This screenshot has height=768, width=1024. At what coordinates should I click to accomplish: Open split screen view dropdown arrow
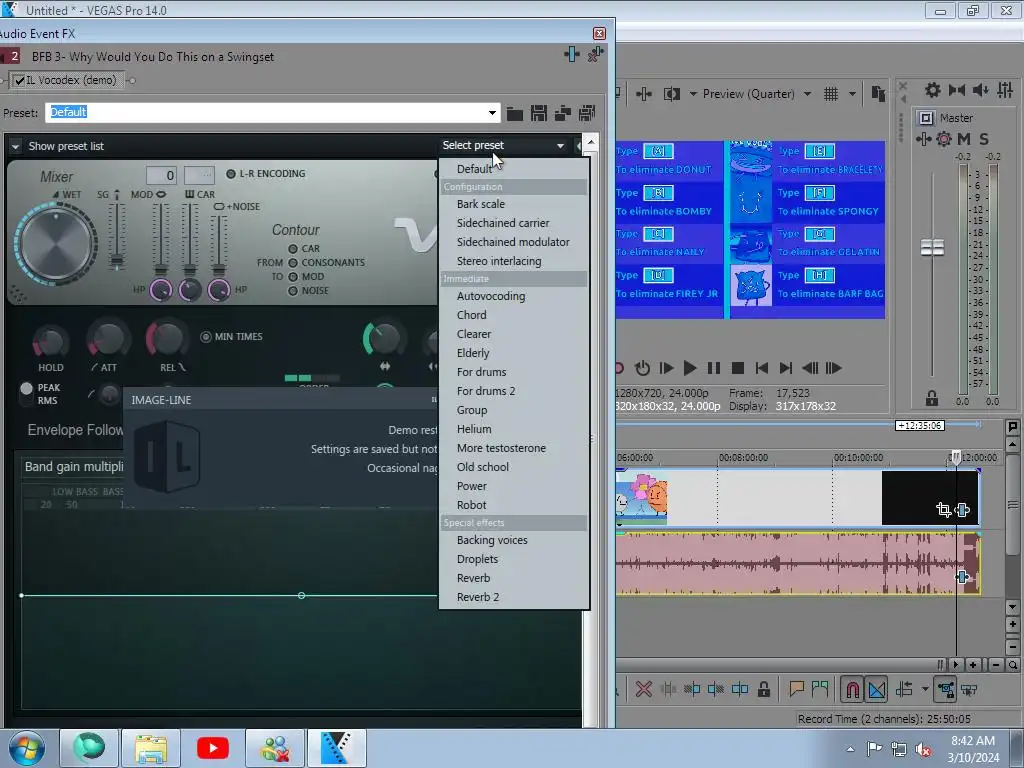693,94
